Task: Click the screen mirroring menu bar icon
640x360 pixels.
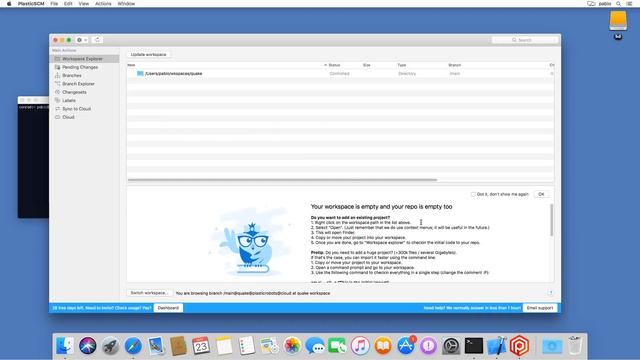Action: pos(591,4)
